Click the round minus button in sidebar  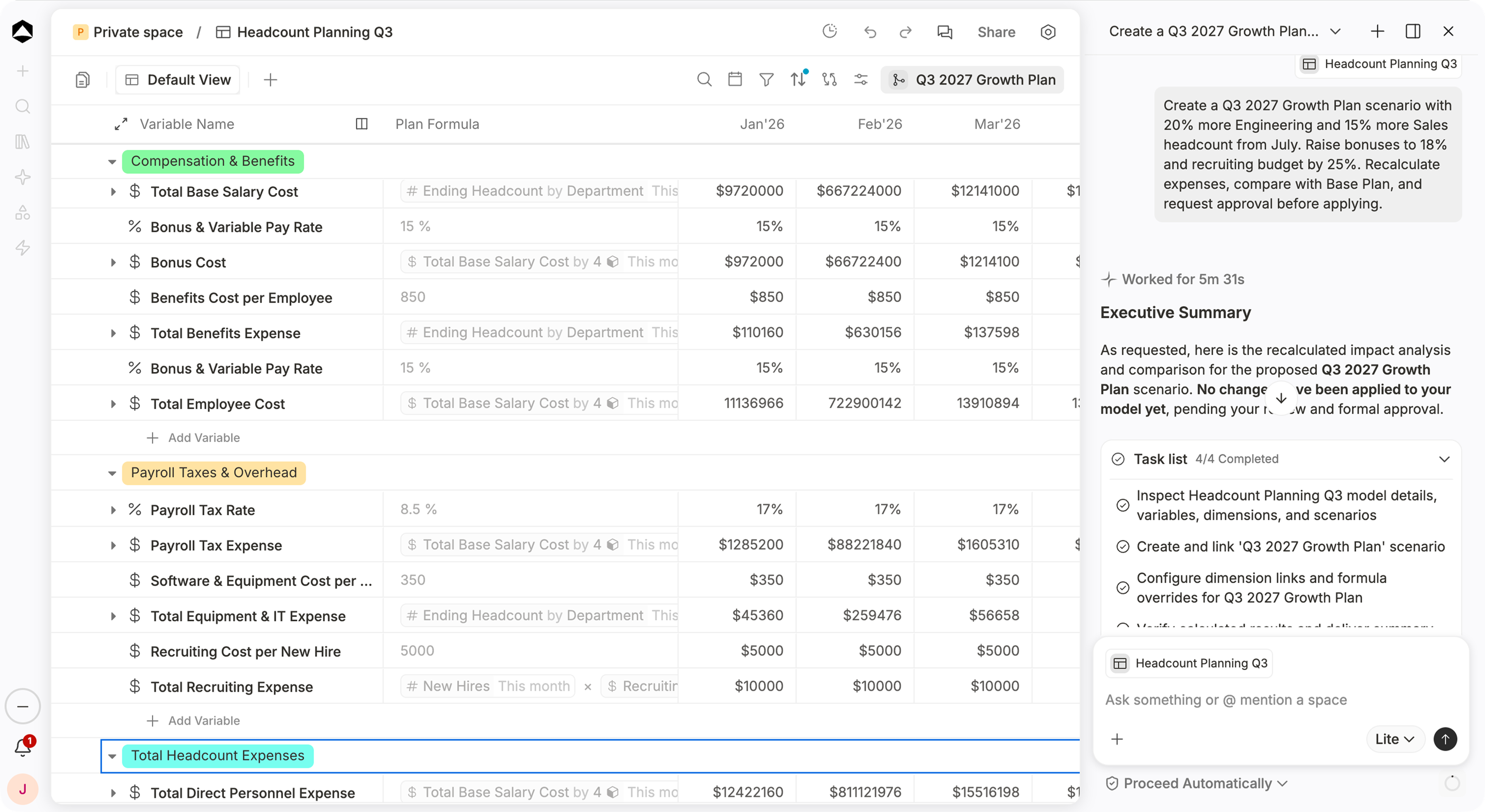click(x=23, y=706)
